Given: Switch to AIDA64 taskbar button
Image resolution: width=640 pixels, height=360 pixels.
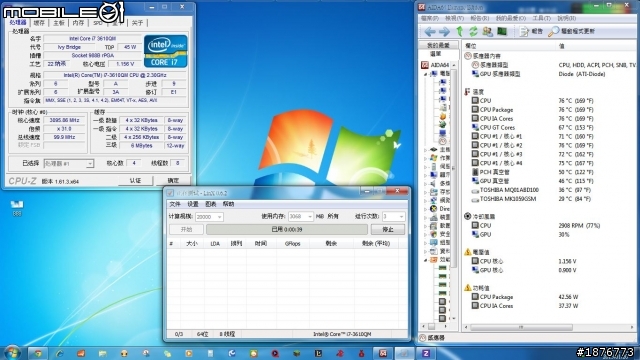Looking at the screenshot, I should tap(383, 353).
